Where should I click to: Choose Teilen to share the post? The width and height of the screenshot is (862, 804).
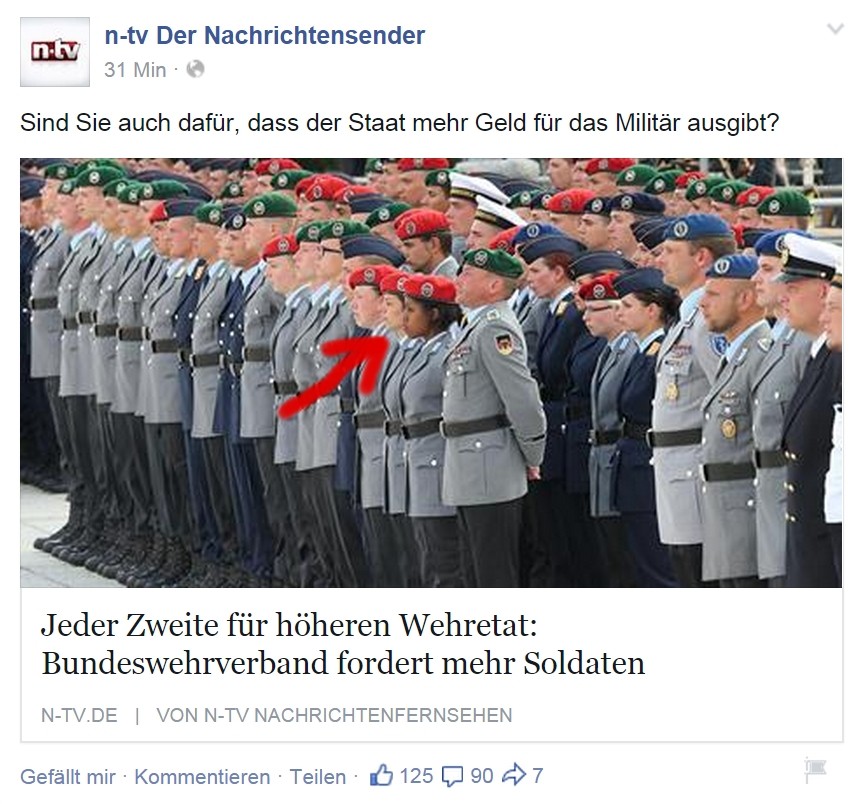(x=318, y=777)
